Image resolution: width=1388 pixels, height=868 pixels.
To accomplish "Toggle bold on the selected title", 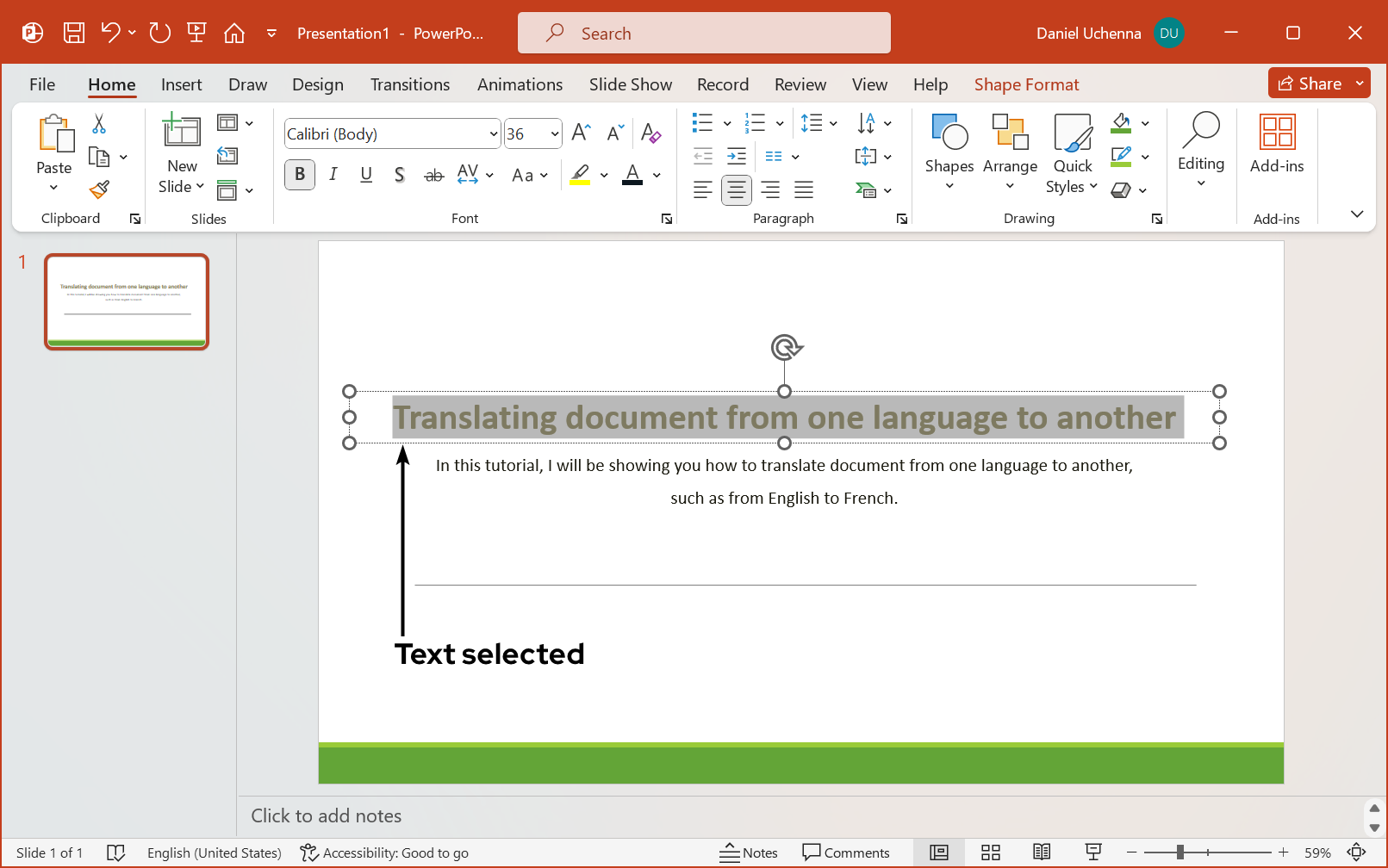I will click(x=299, y=174).
